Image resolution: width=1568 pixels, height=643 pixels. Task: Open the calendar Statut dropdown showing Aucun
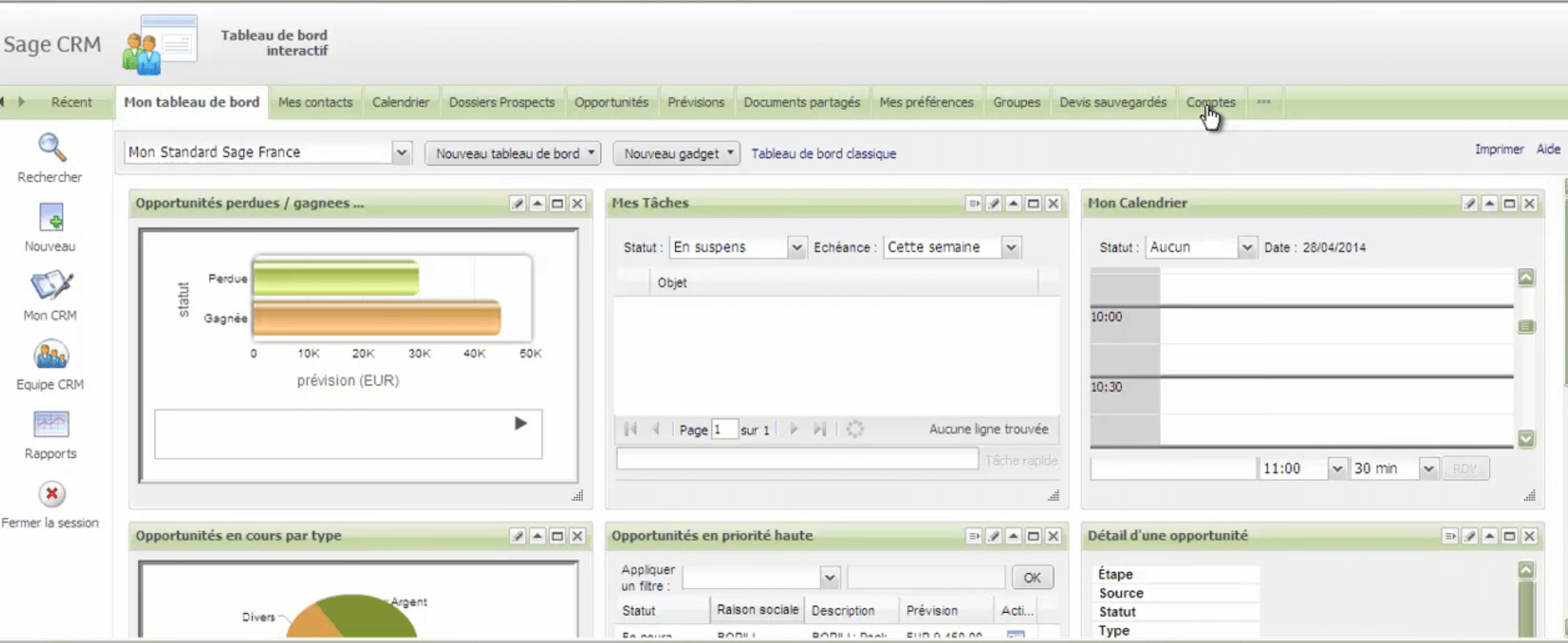coord(1247,247)
